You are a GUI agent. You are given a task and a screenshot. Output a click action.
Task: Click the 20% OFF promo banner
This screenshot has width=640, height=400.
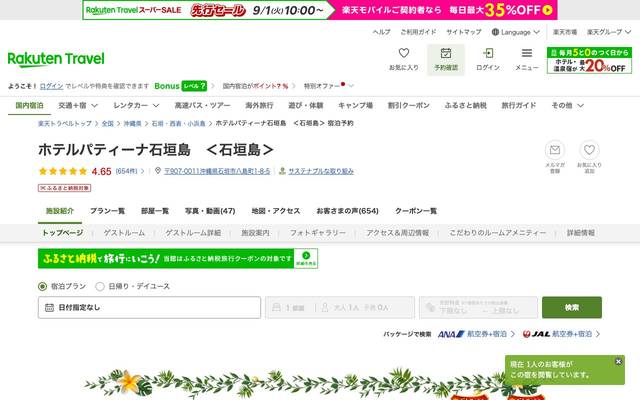[x=589, y=60]
